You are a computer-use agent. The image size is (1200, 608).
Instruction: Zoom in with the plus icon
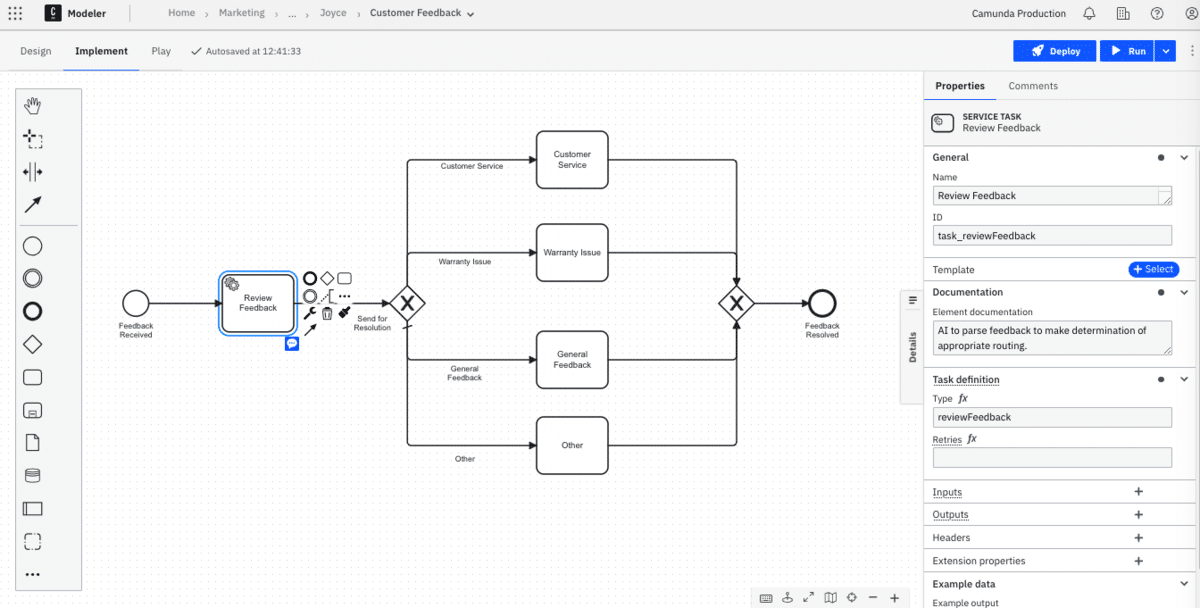tap(894, 598)
